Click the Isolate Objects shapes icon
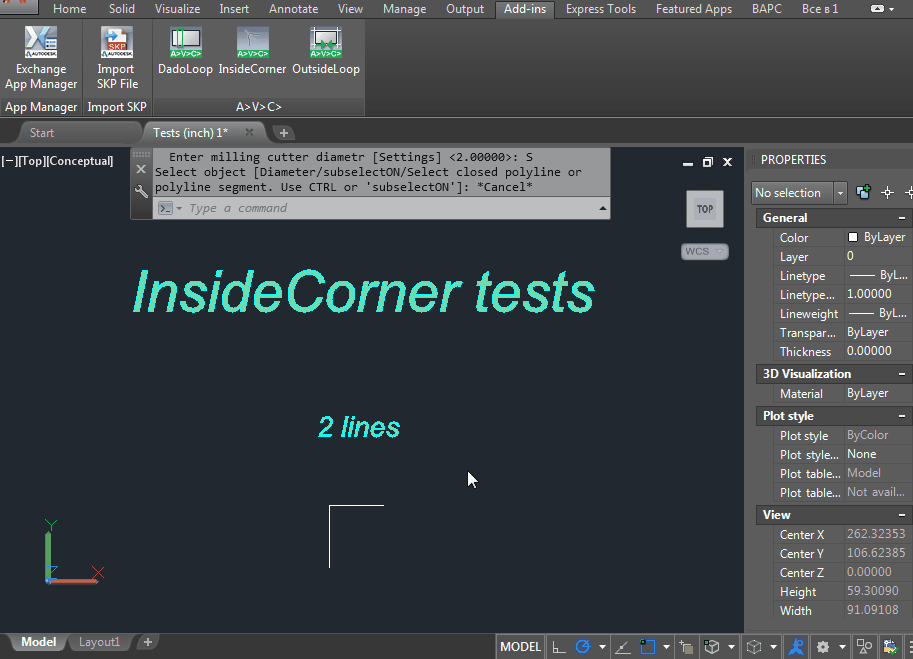 point(864,646)
